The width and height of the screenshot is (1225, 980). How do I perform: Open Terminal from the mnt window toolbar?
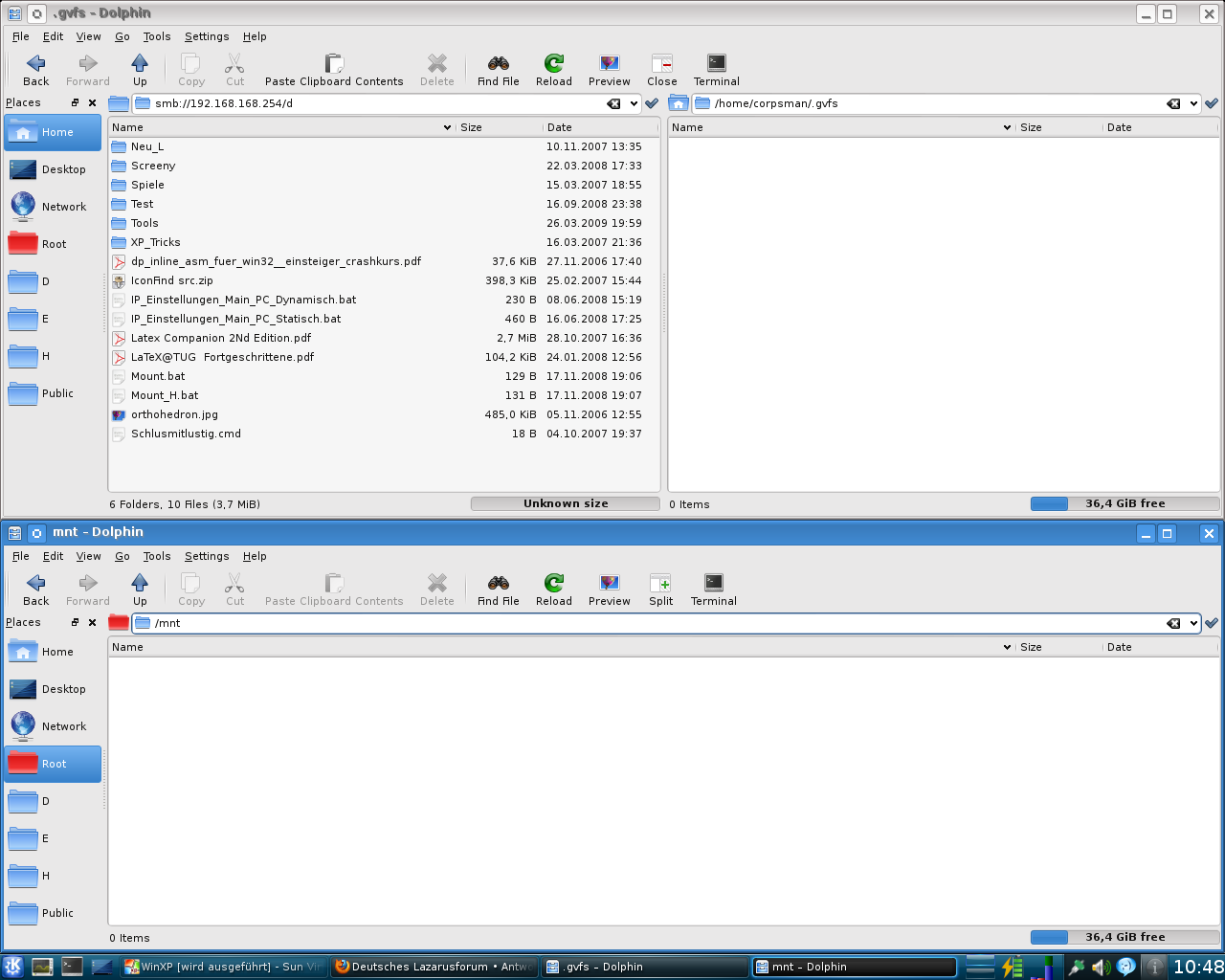click(x=713, y=584)
